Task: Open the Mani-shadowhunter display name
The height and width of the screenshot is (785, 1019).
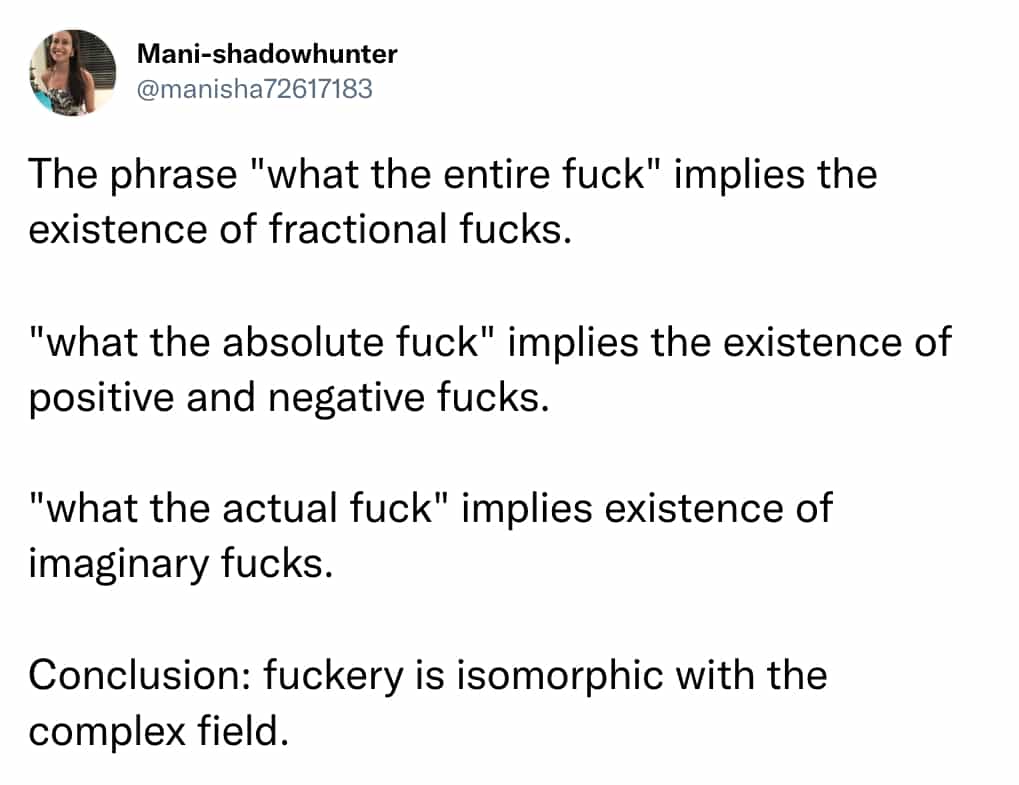Action: pyautogui.click(x=265, y=54)
